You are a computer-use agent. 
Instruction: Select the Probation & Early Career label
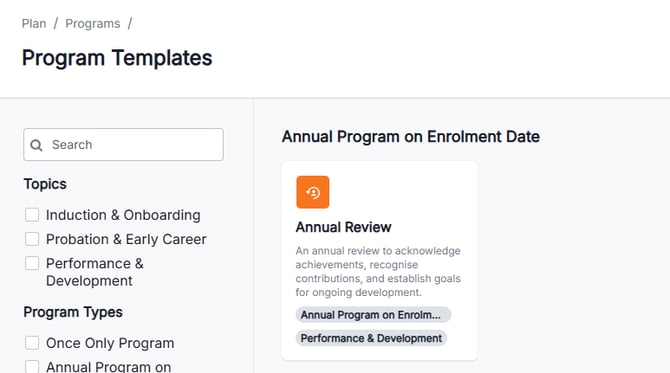point(126,239)
